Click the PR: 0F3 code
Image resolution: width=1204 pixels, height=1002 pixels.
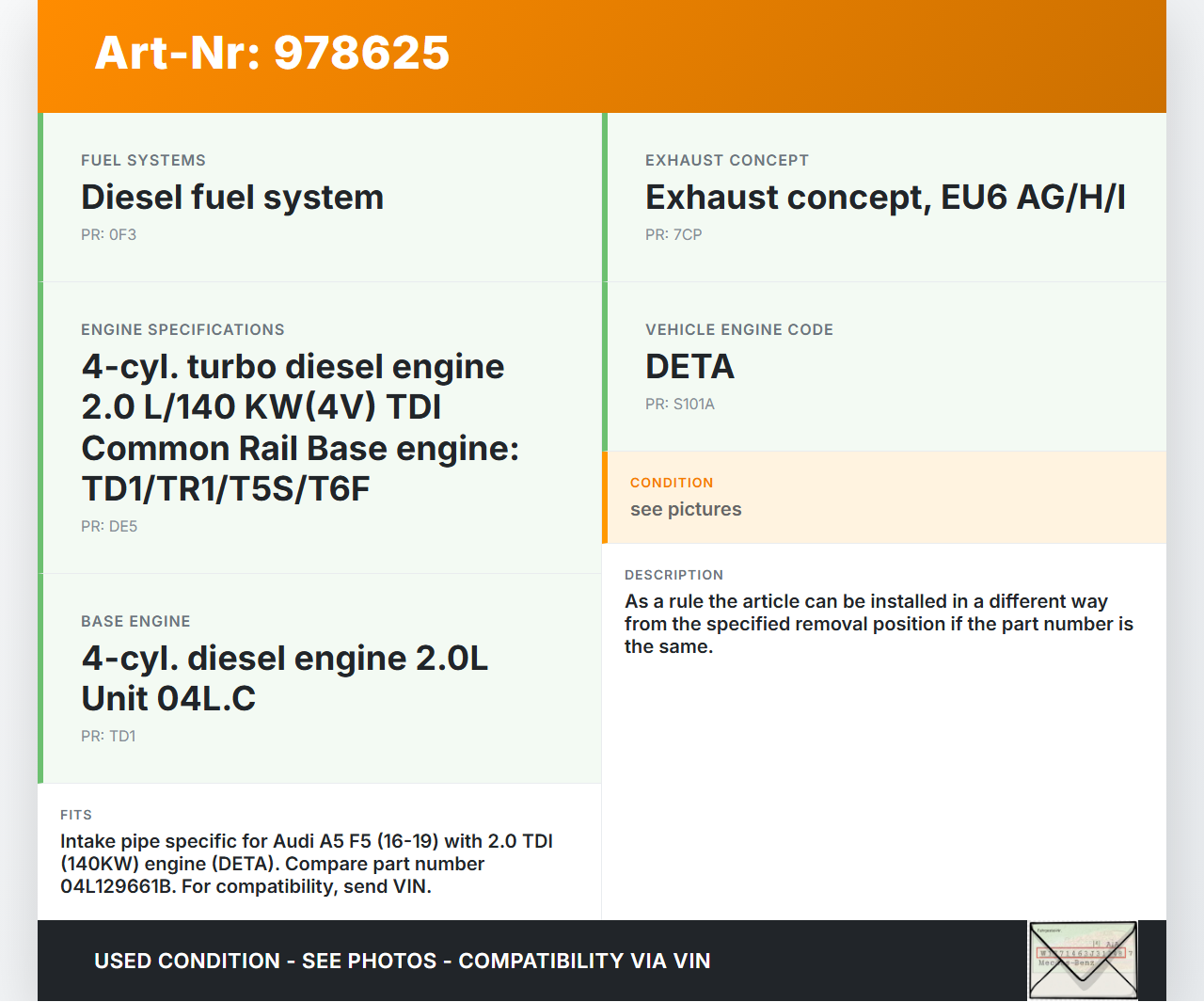(108, 235)
